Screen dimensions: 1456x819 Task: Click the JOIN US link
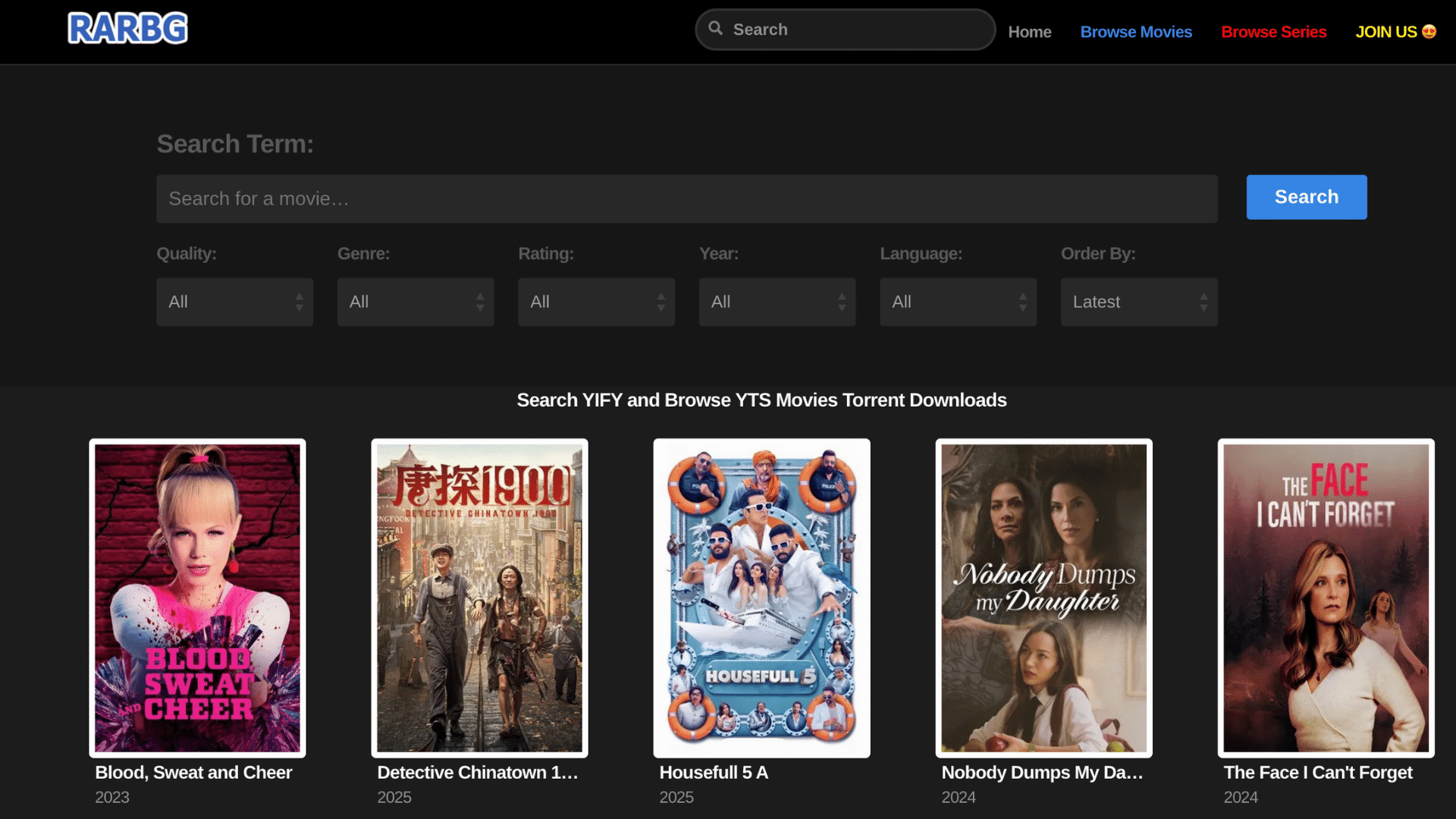pos(1395,32)
